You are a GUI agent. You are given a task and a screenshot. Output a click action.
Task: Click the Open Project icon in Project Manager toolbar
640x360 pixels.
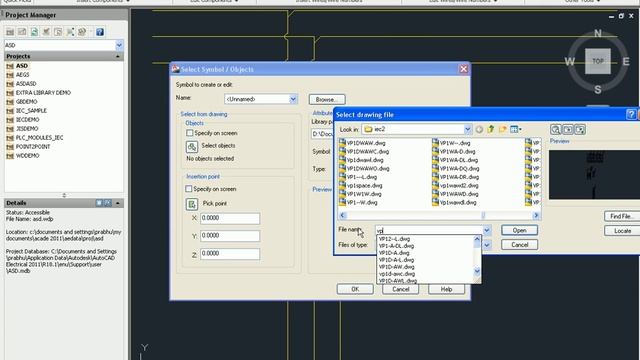(10, 32)
